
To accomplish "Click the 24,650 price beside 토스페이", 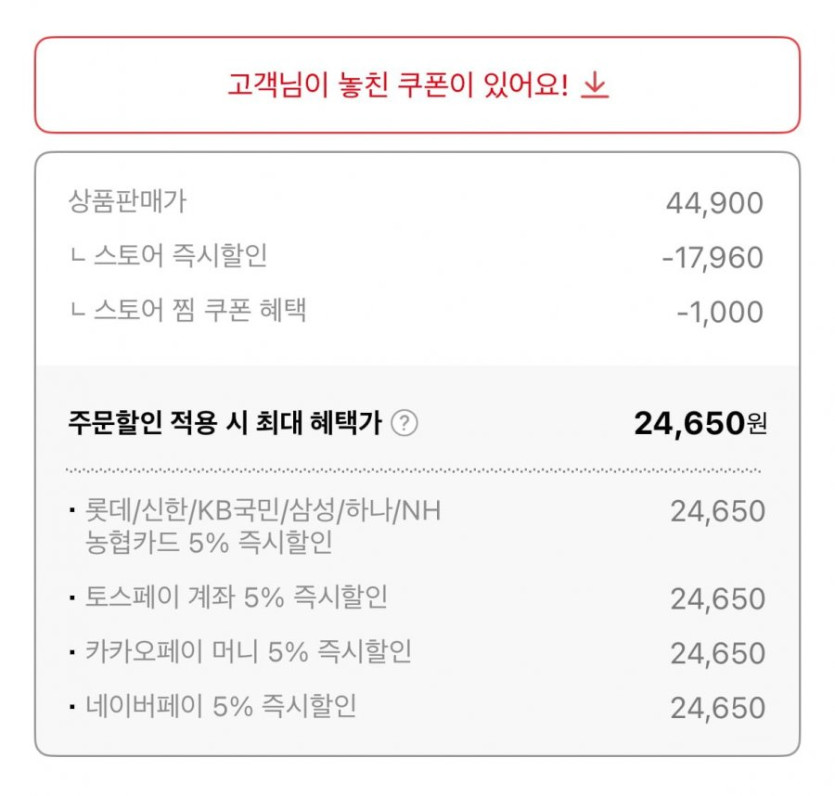I will click(717, 600).
